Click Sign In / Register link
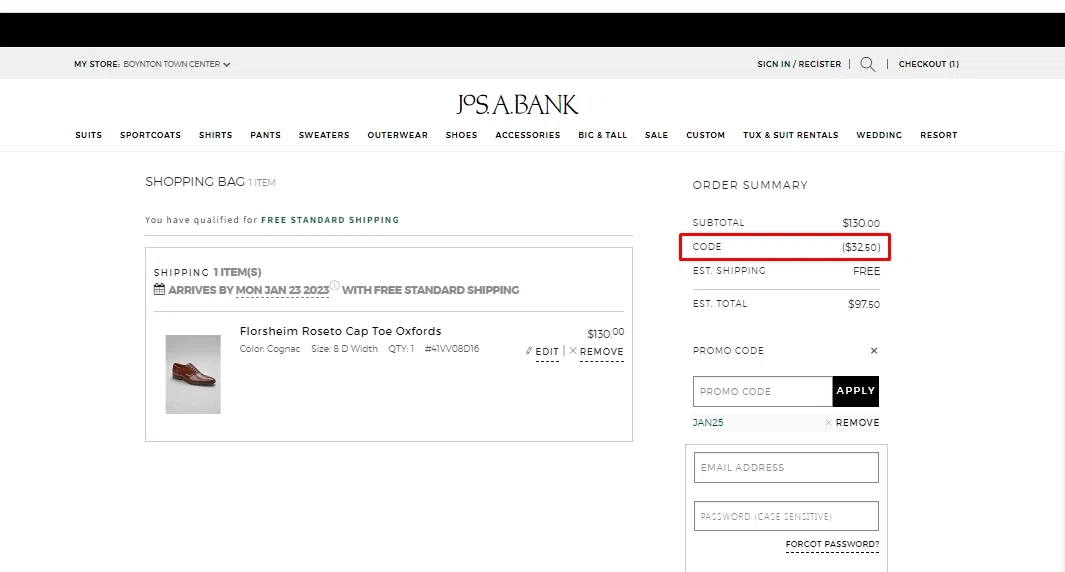 799,64
